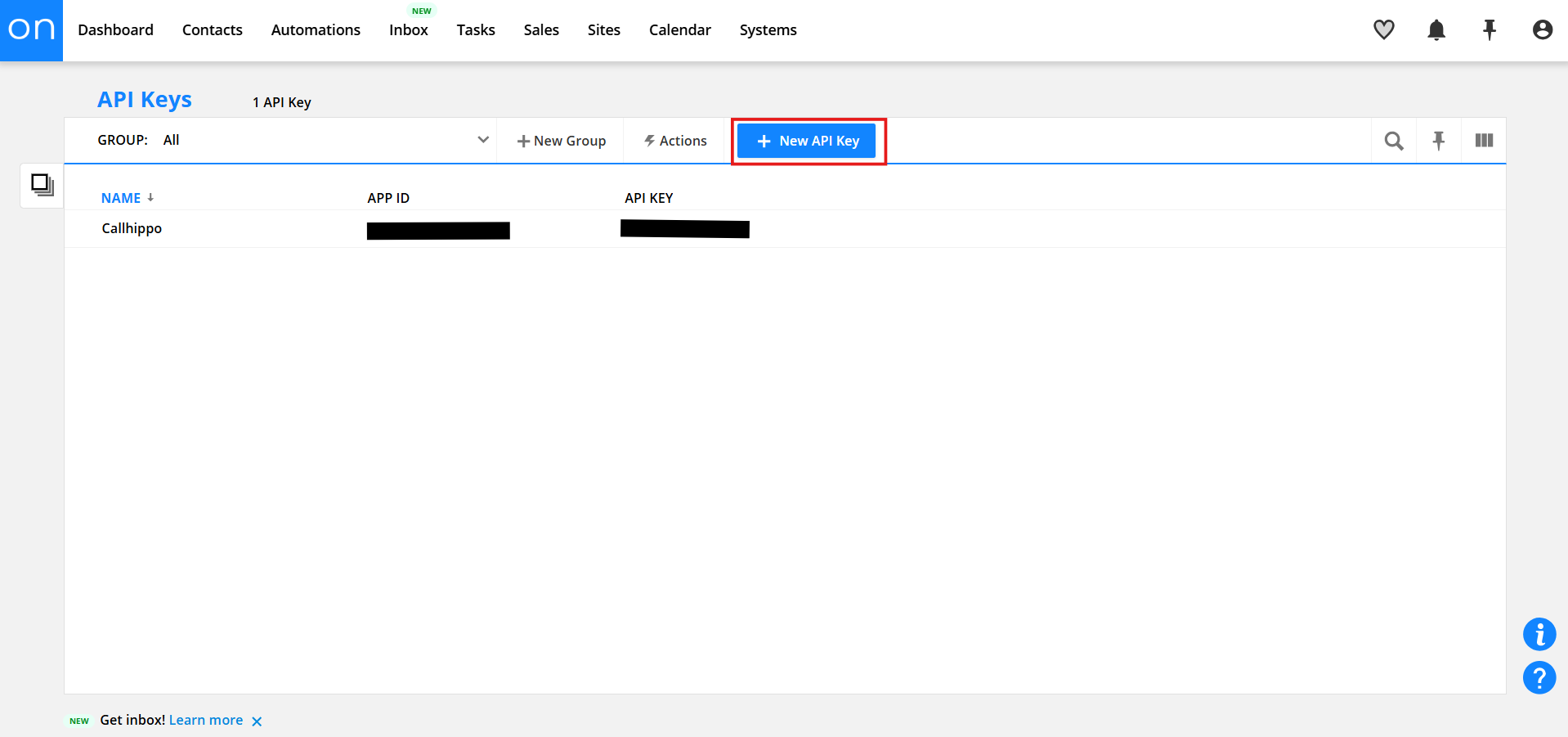Screen dimensions: 1568x737
Task: Click the stacked squares select-all icon
Action: pyautogui.click(x=42, y=185)
